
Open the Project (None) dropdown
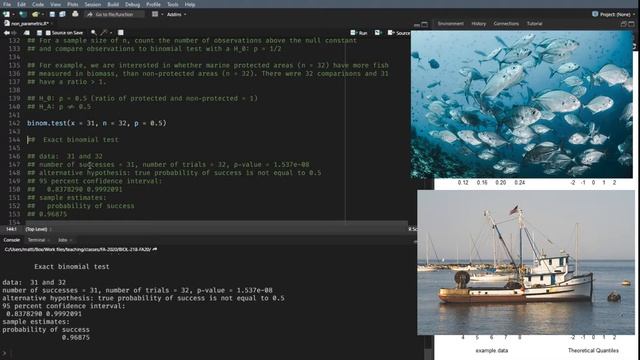tap(613, 14)
